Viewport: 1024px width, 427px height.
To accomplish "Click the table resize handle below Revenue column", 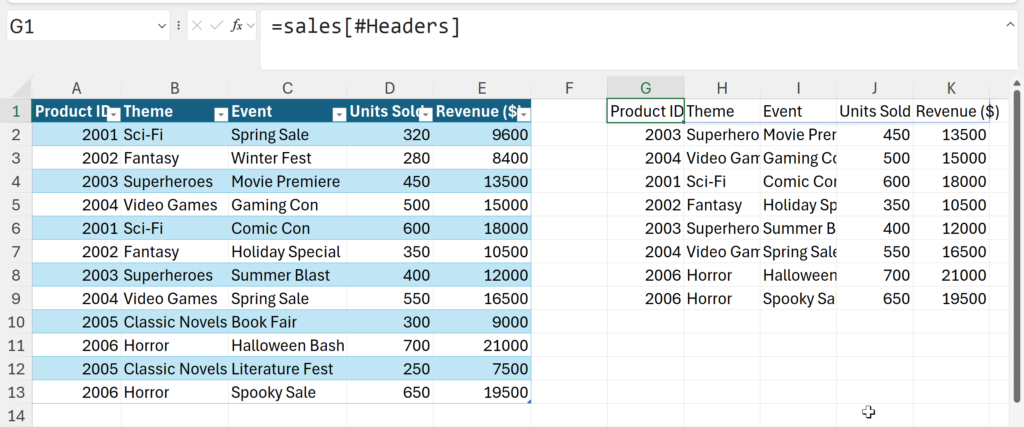I will [527, 401].
